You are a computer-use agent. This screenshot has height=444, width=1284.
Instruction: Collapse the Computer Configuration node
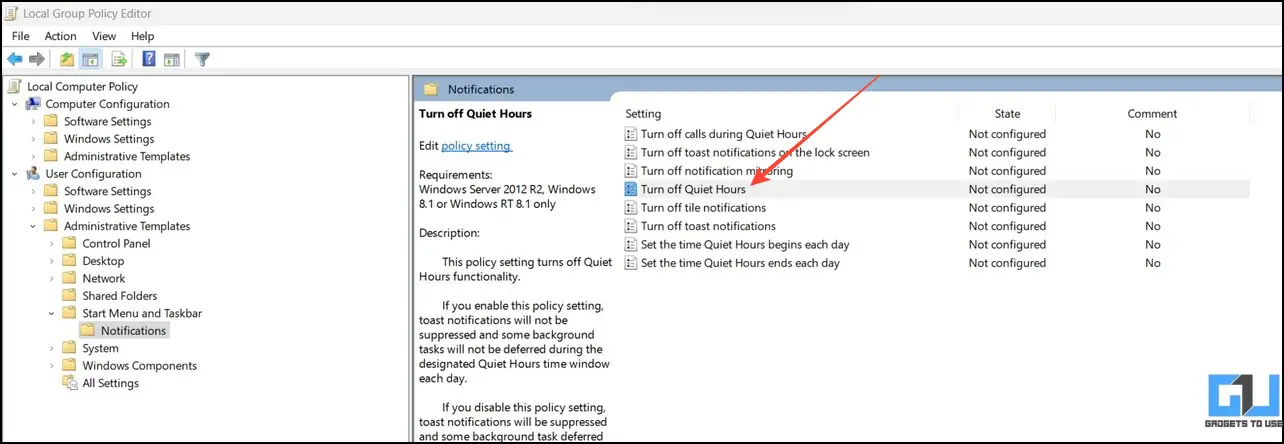coord(14,104)
